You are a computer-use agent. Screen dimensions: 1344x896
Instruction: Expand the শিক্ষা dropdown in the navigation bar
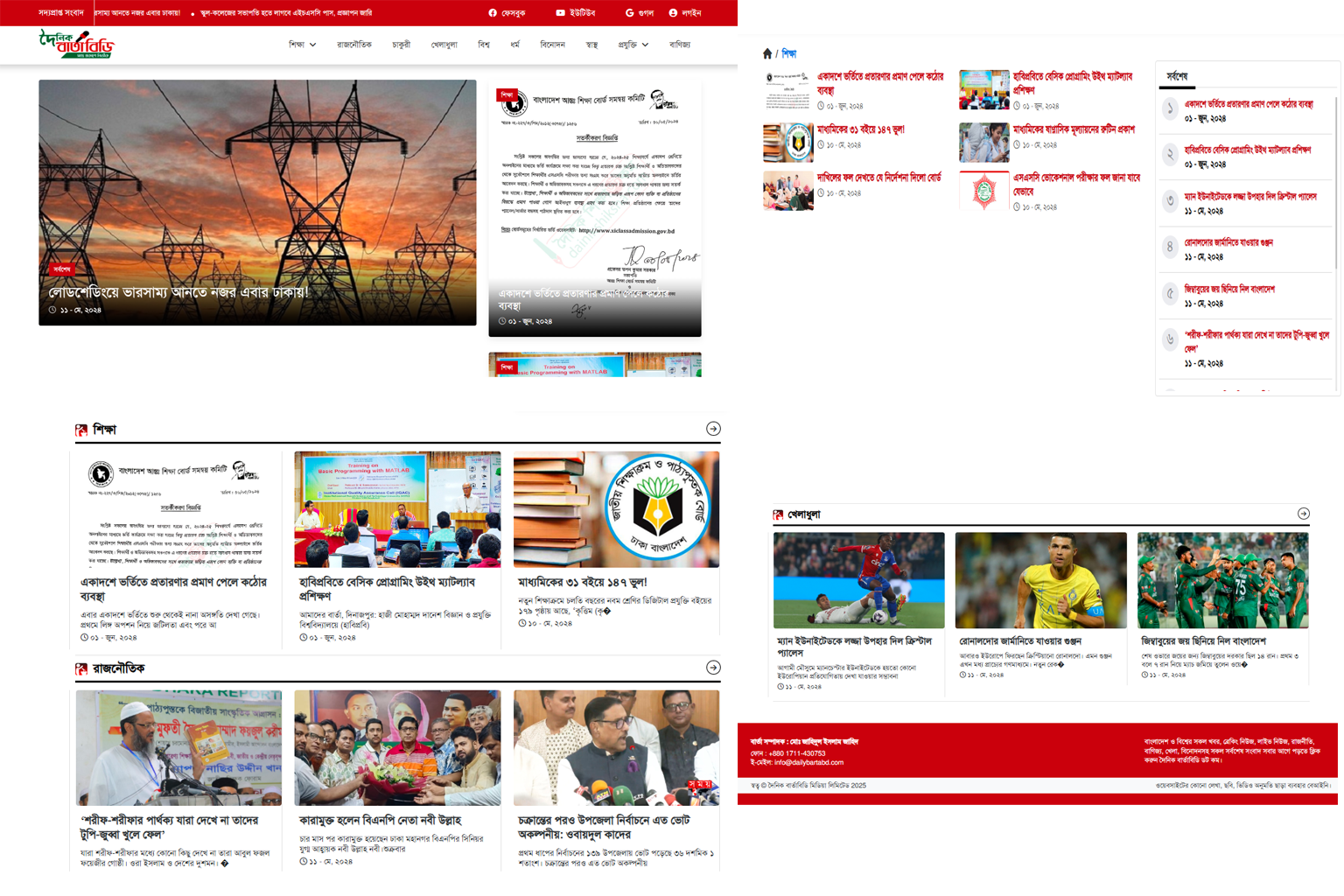click(302, 45)
